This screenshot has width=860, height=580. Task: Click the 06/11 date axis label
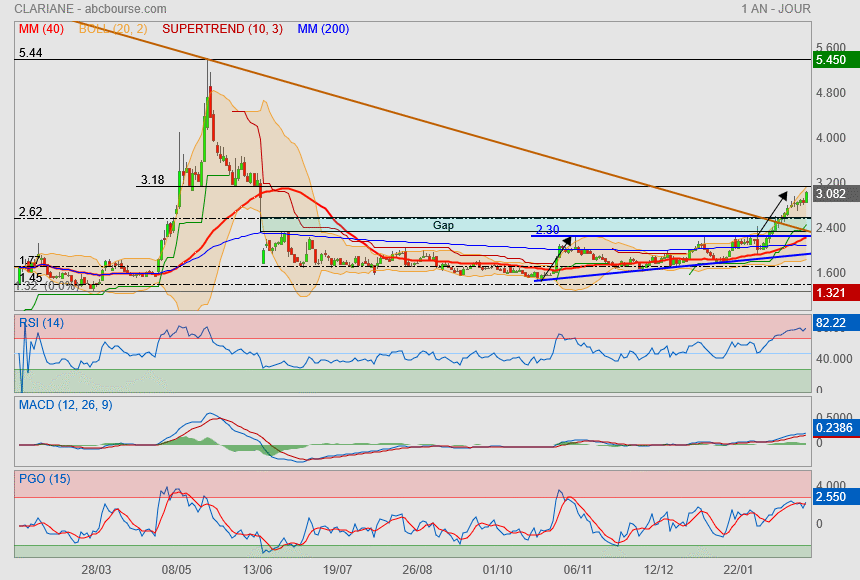point(578,570)
